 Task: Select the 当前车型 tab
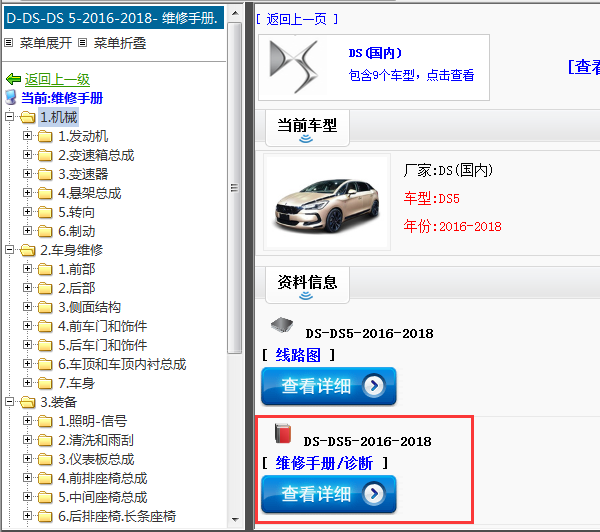click(307, 128)
